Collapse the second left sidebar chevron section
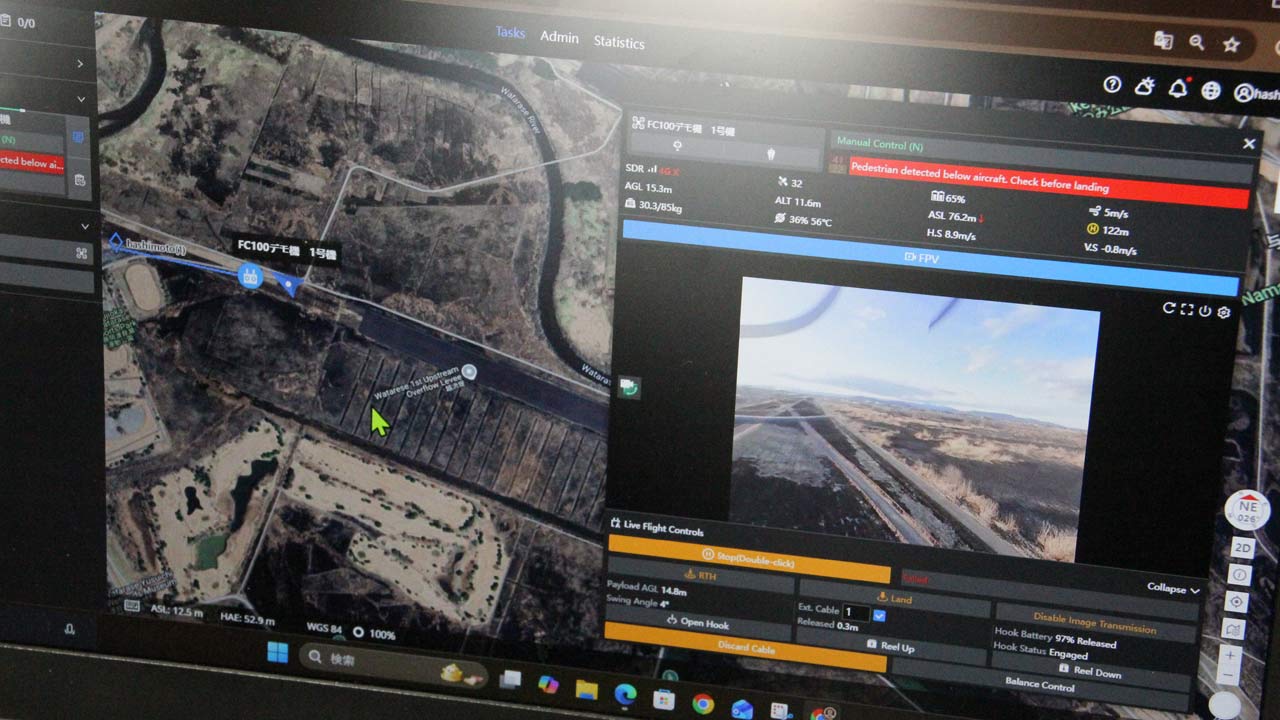Image resolution: width=1280 pixels, height=720 pixels. pyautogui.click(x=82, y=99)
